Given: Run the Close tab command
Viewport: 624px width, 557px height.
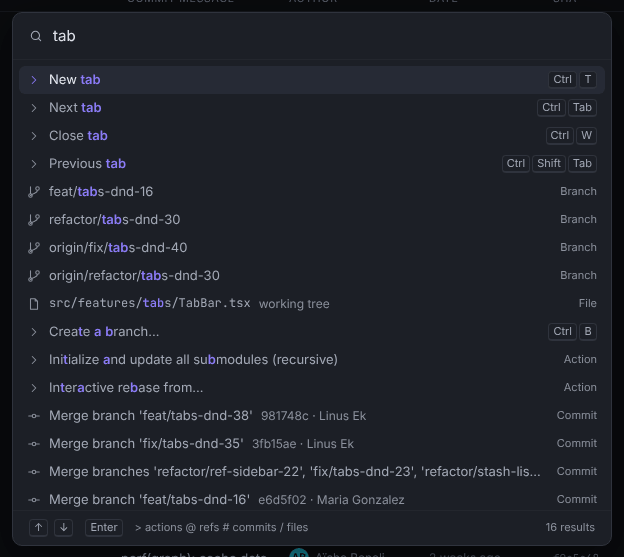Looking at the screenshot, I should point(312,136).
